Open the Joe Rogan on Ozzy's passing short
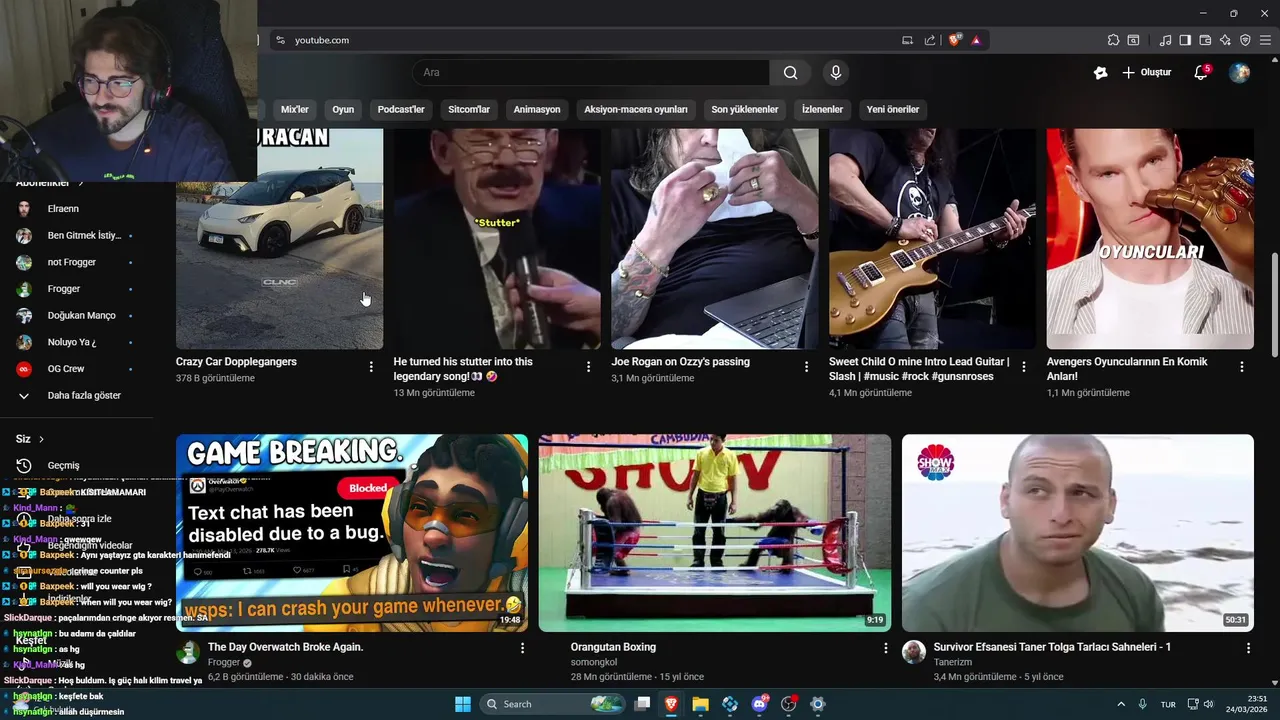The height and width of the screenshot is (720, 1280). 715,239
